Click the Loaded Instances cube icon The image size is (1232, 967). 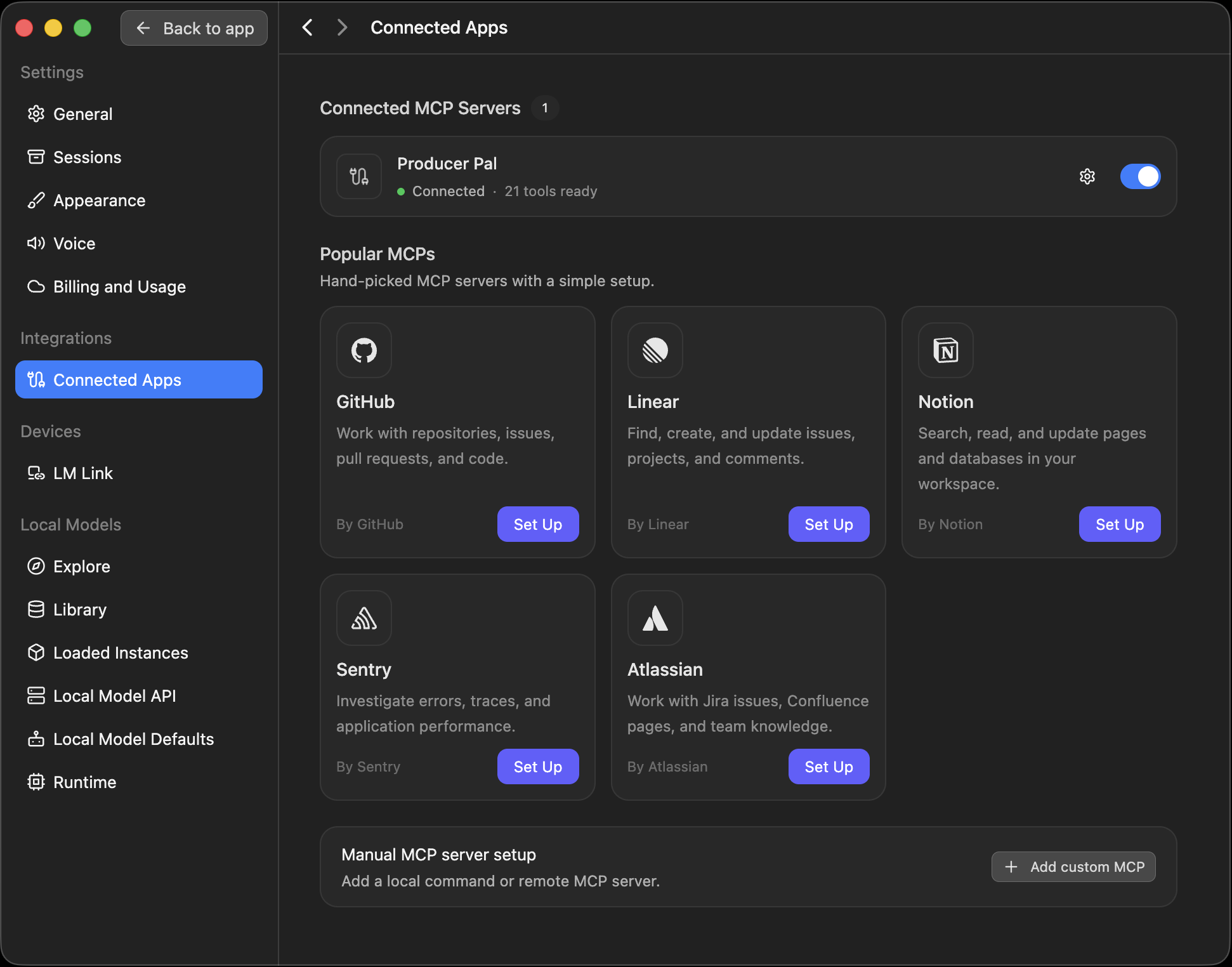click(x=36, y=652)
